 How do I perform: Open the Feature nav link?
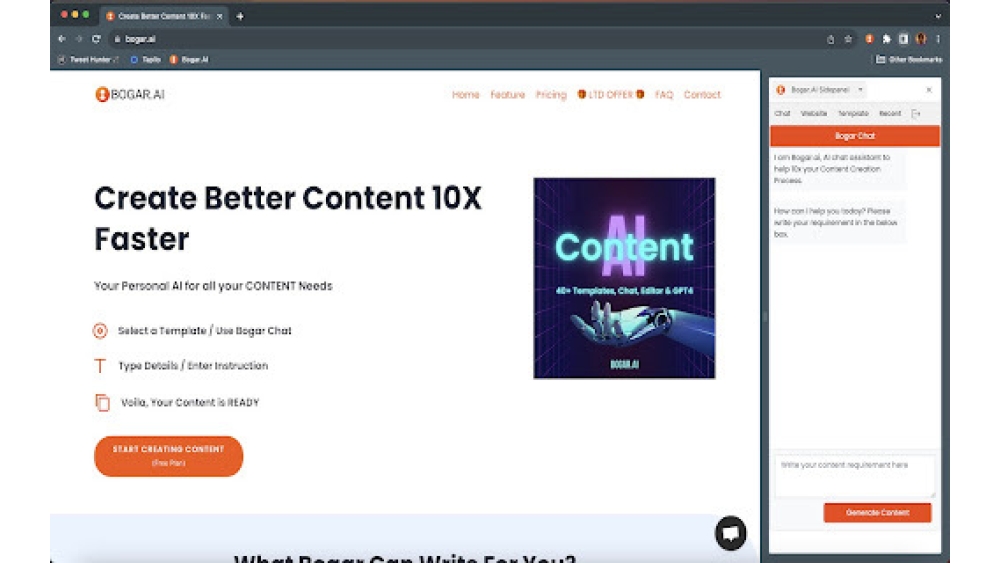(x=508, y=94)
